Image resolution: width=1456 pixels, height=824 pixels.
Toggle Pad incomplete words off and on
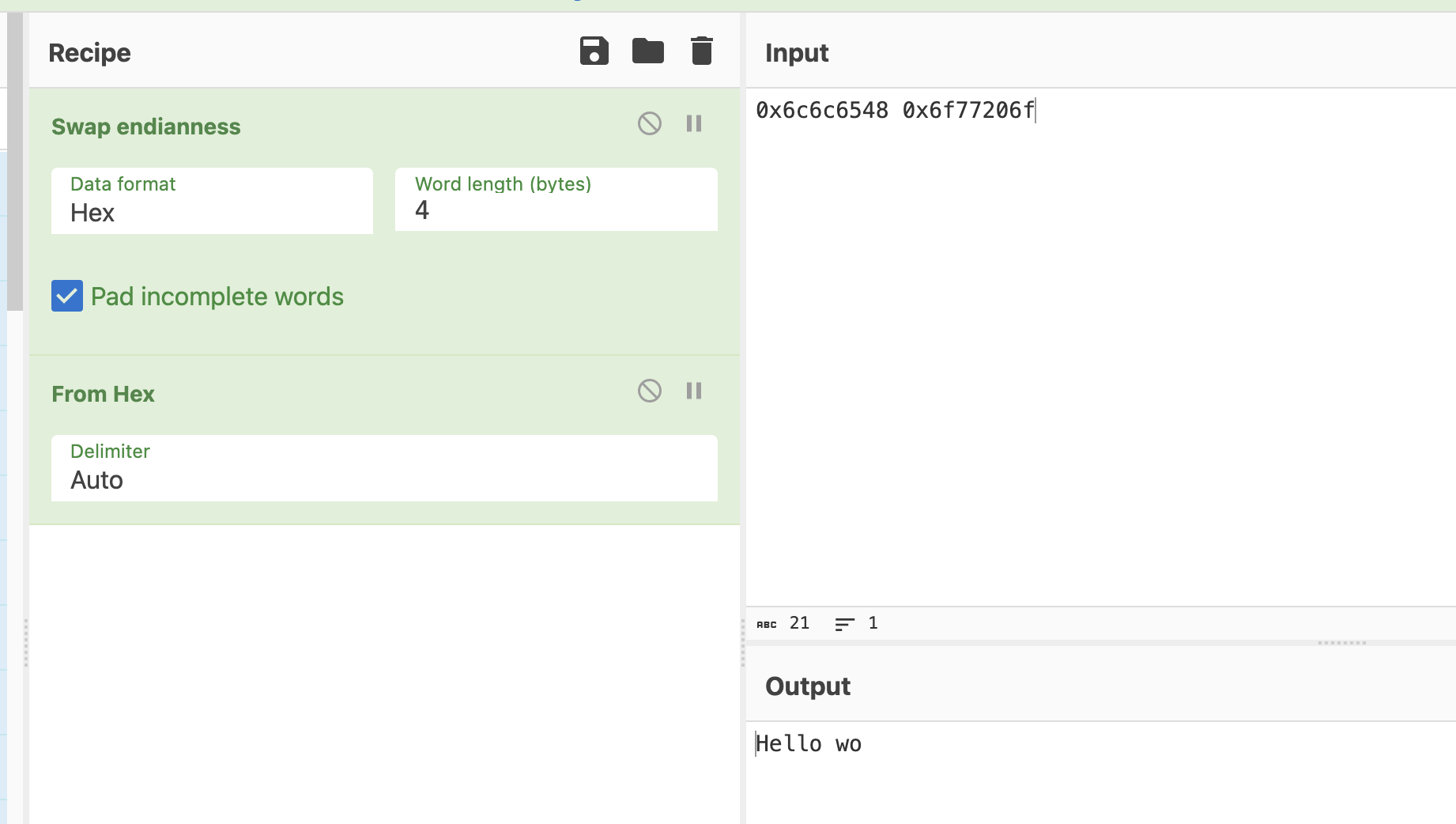pyautogui.click(x=66, y=296)
